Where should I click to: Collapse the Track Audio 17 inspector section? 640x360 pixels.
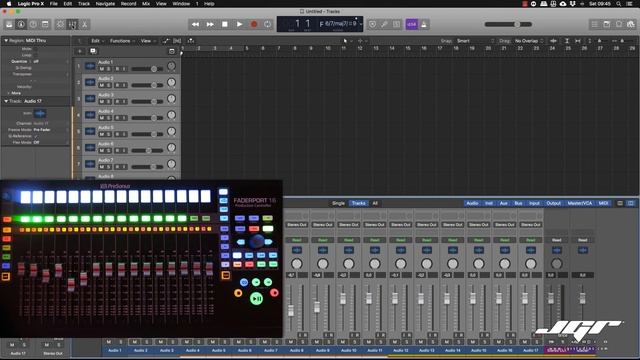click(6, 101)
